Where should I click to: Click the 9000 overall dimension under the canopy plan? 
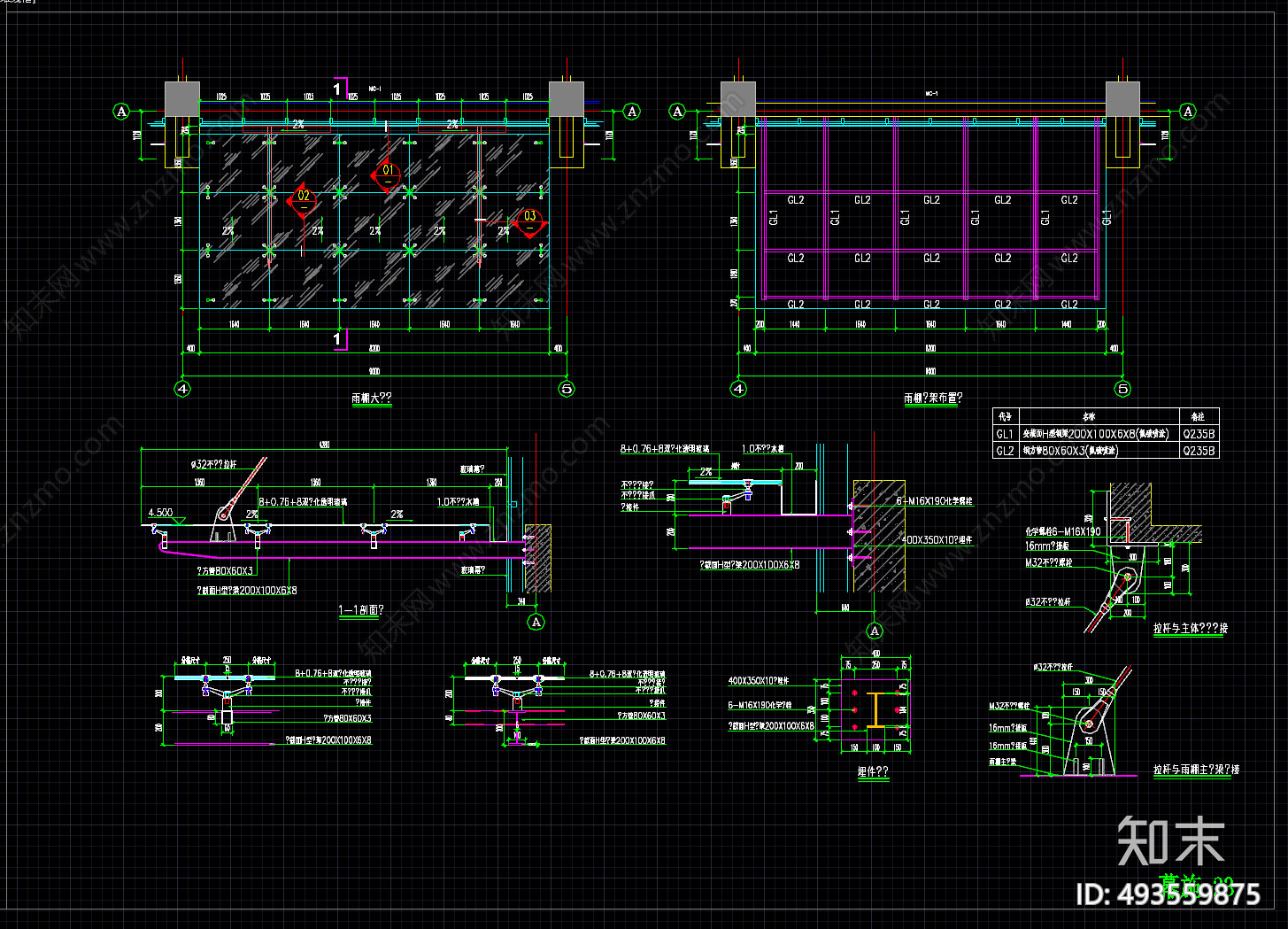374,372
